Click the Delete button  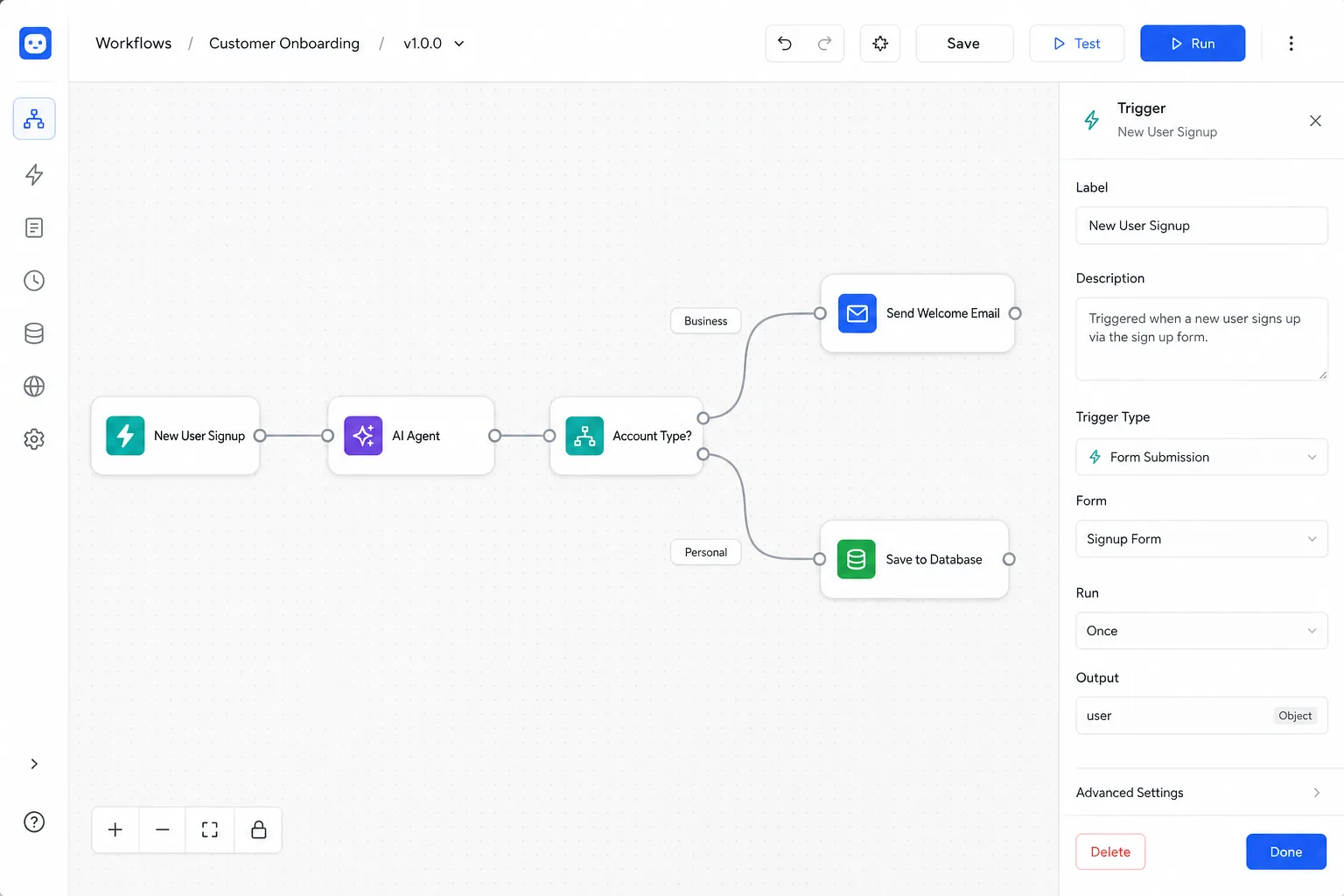[x=1110, y=852]
